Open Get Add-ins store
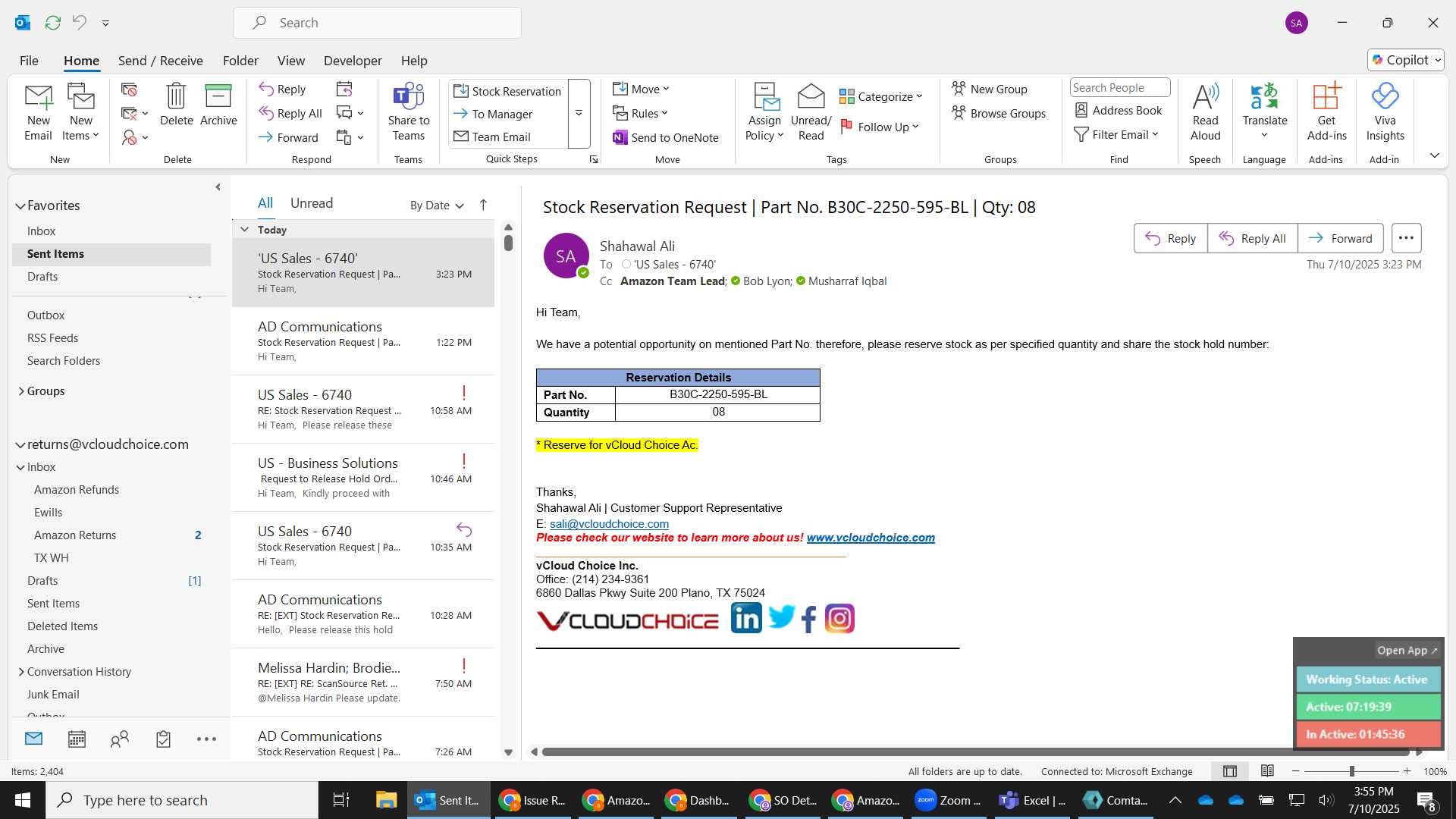The height and width of the screenshot is (819, 1456). 1326,112
